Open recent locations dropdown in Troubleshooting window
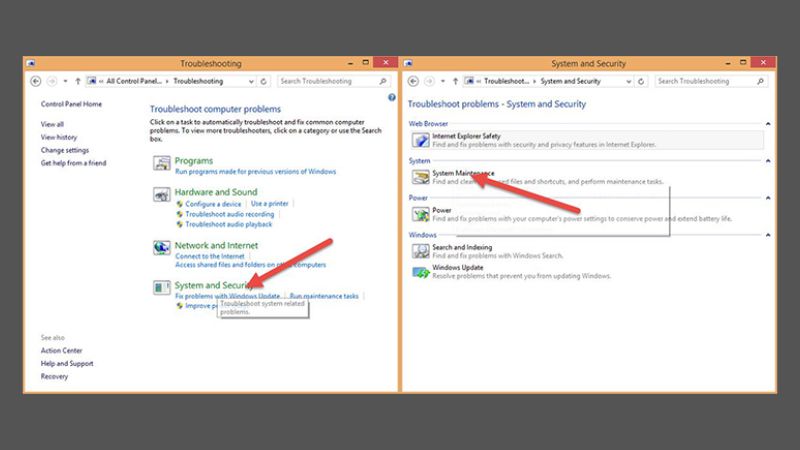The image size is (800, 450). (x=65, y=81)
